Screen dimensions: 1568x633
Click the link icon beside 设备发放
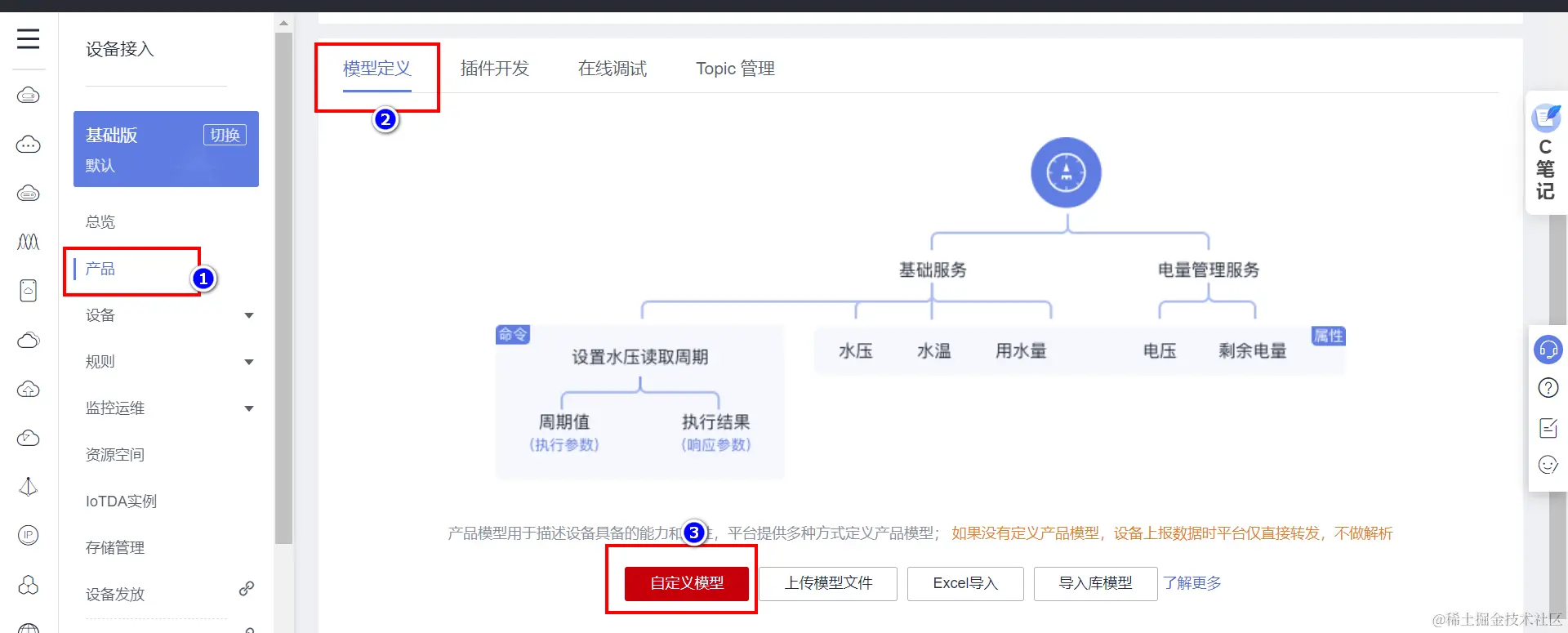[246, 588]
